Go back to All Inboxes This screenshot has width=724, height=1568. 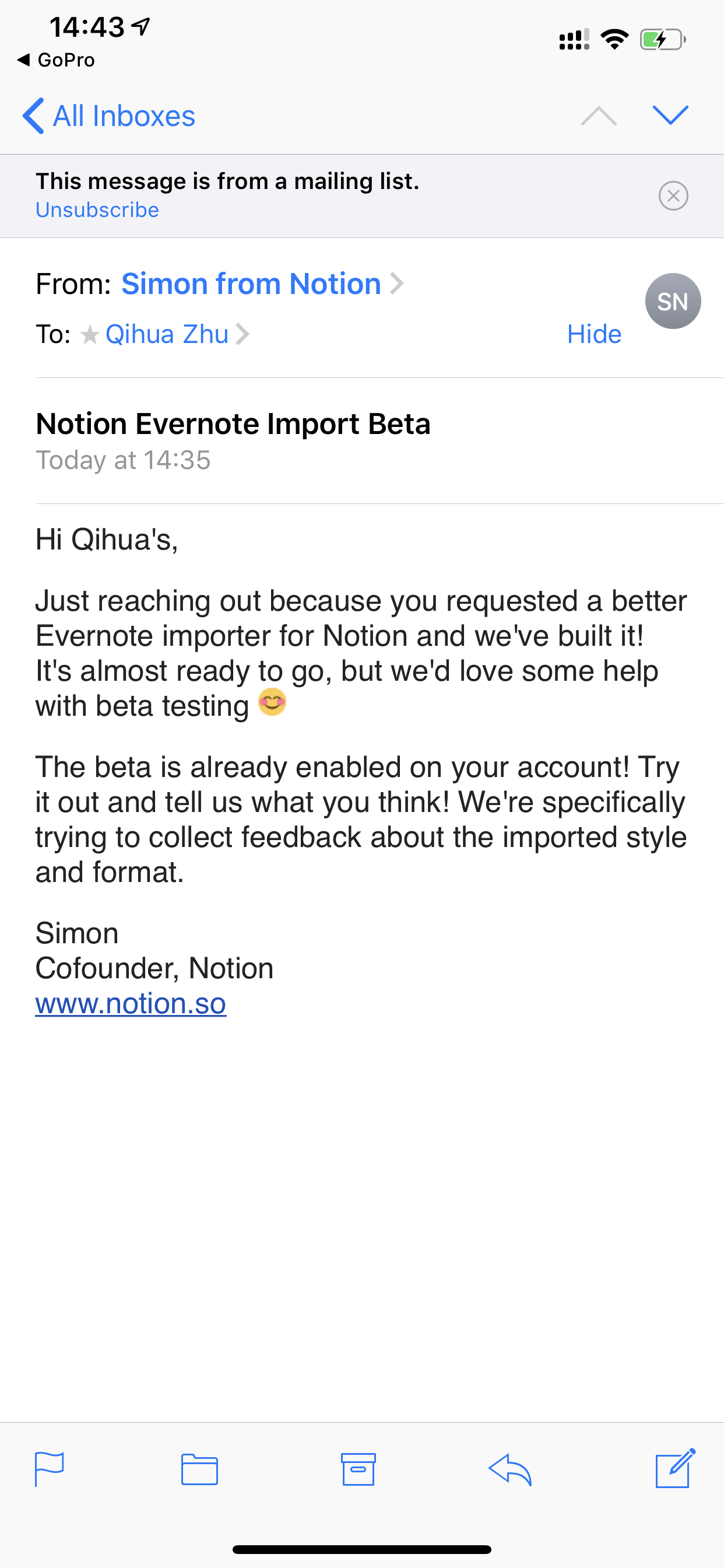[110, 116]
